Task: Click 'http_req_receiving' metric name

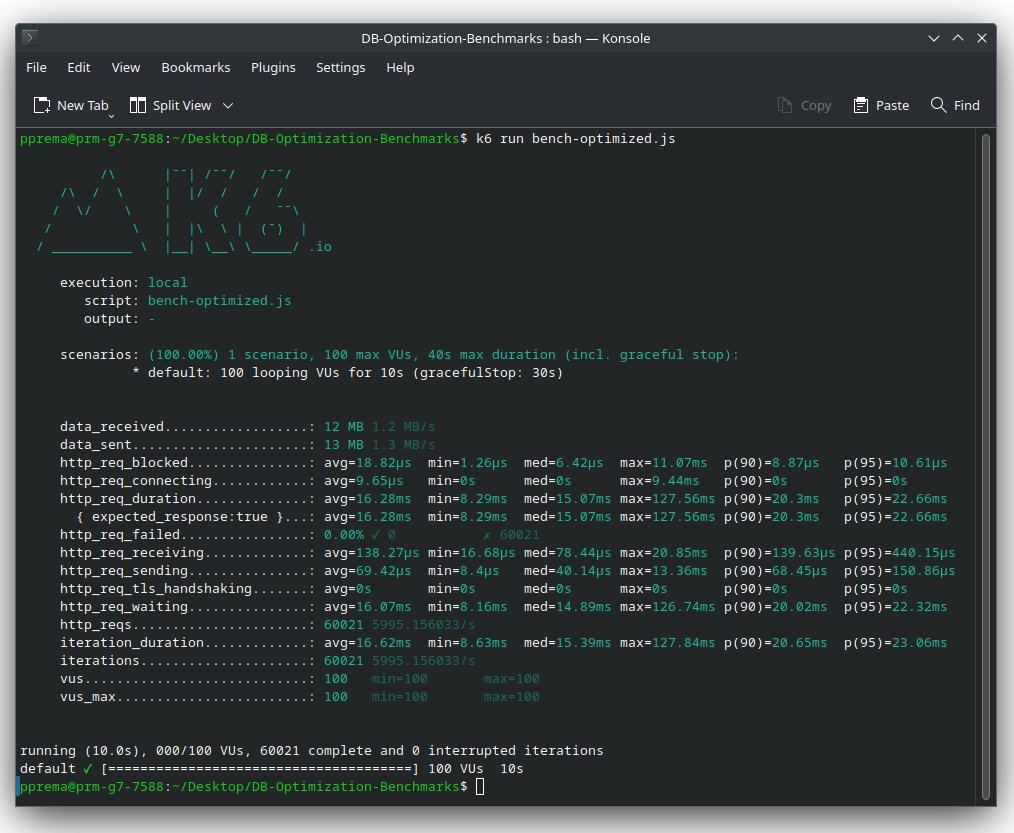Action: 132,553
